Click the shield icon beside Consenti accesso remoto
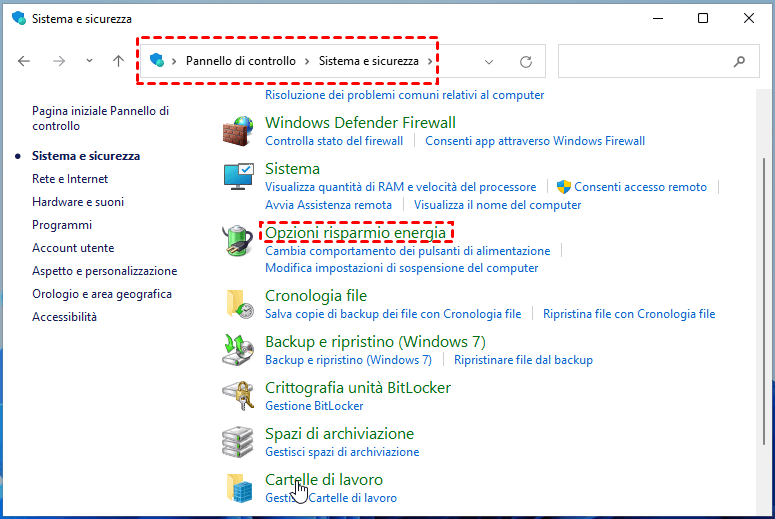This screenshot has width=775, height=519. click(x=563, y=187)
